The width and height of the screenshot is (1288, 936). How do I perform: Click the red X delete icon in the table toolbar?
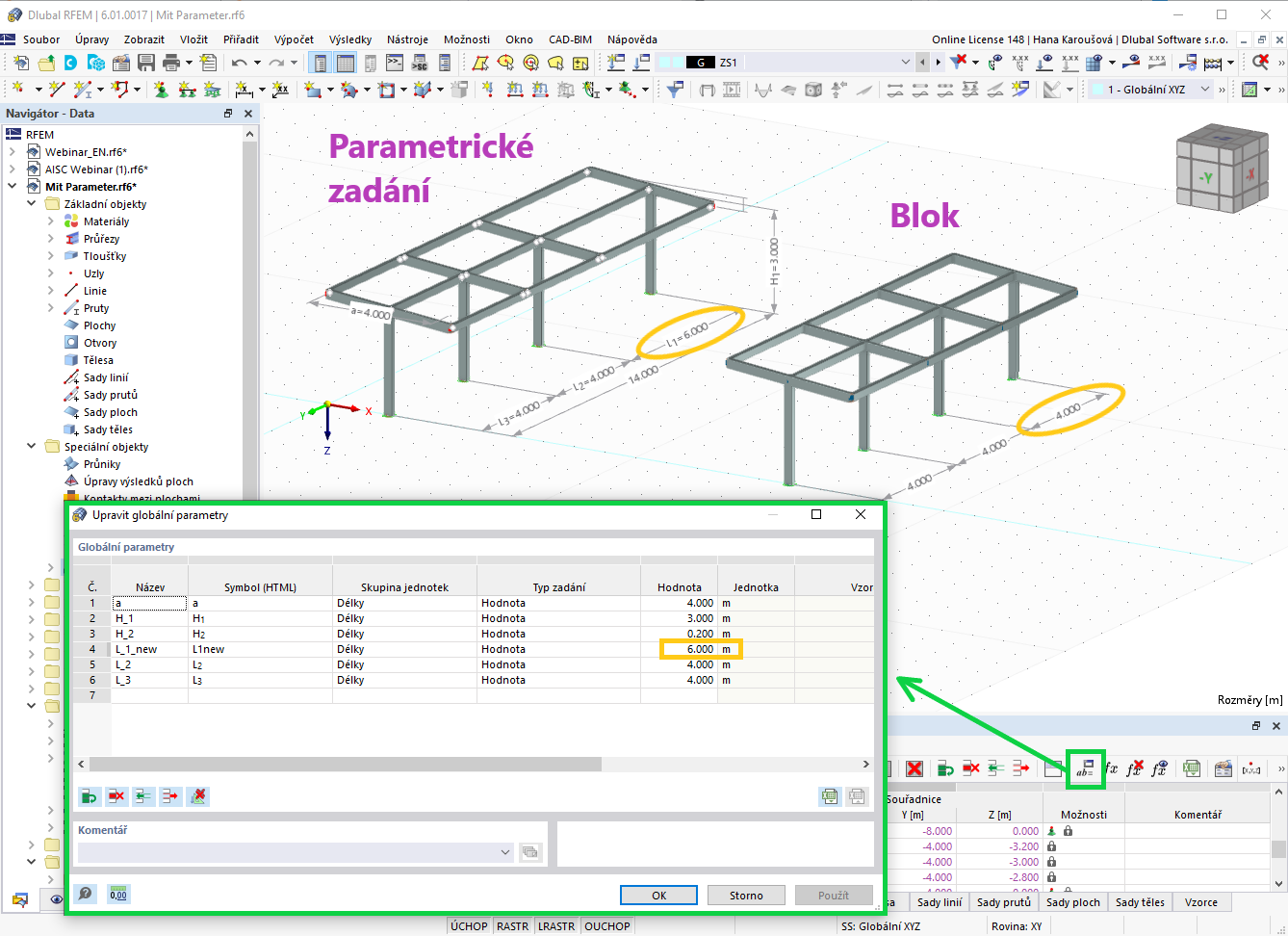point(914,768)
